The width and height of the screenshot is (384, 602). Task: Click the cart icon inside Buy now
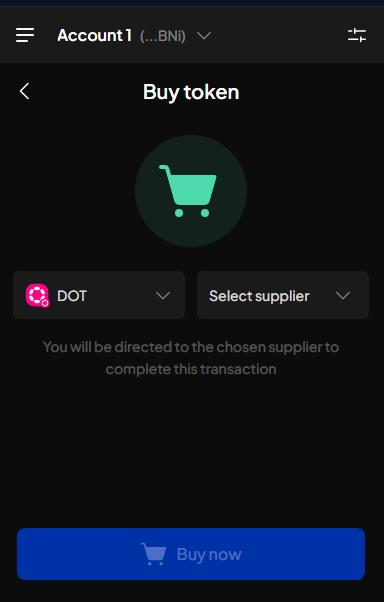pos(154,554)
